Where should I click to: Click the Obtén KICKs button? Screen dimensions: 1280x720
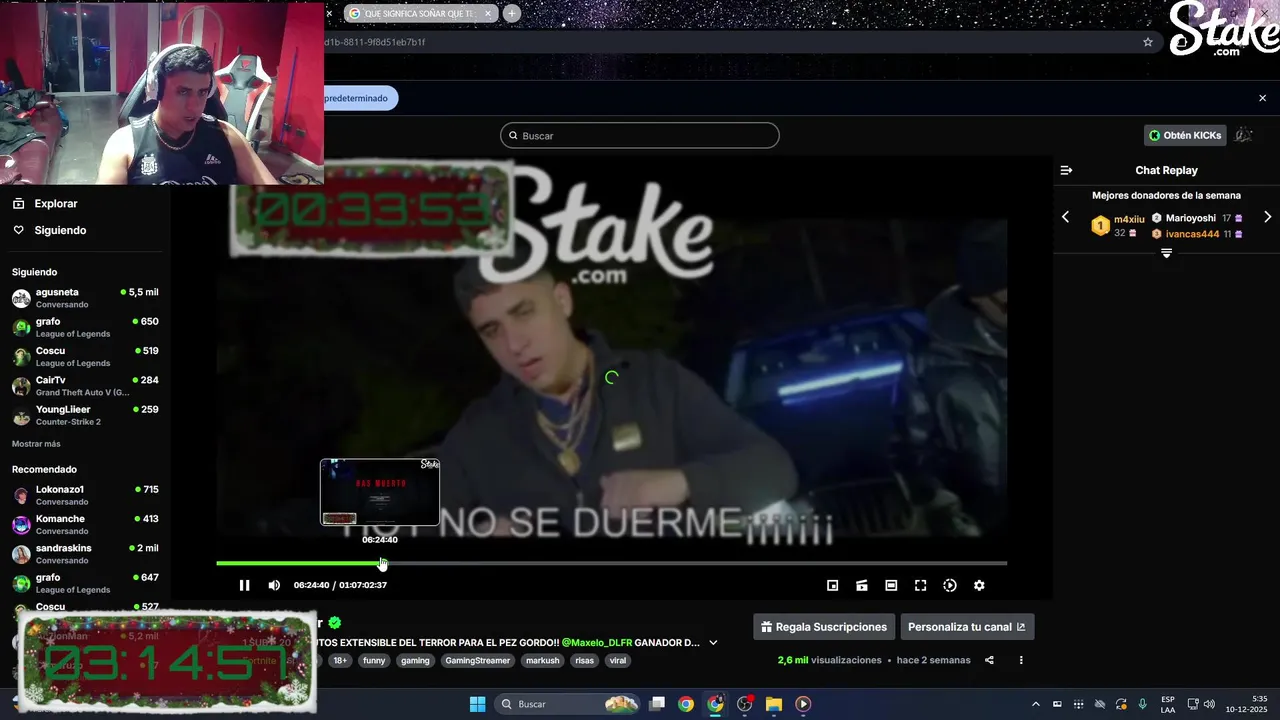point(1185,135)
